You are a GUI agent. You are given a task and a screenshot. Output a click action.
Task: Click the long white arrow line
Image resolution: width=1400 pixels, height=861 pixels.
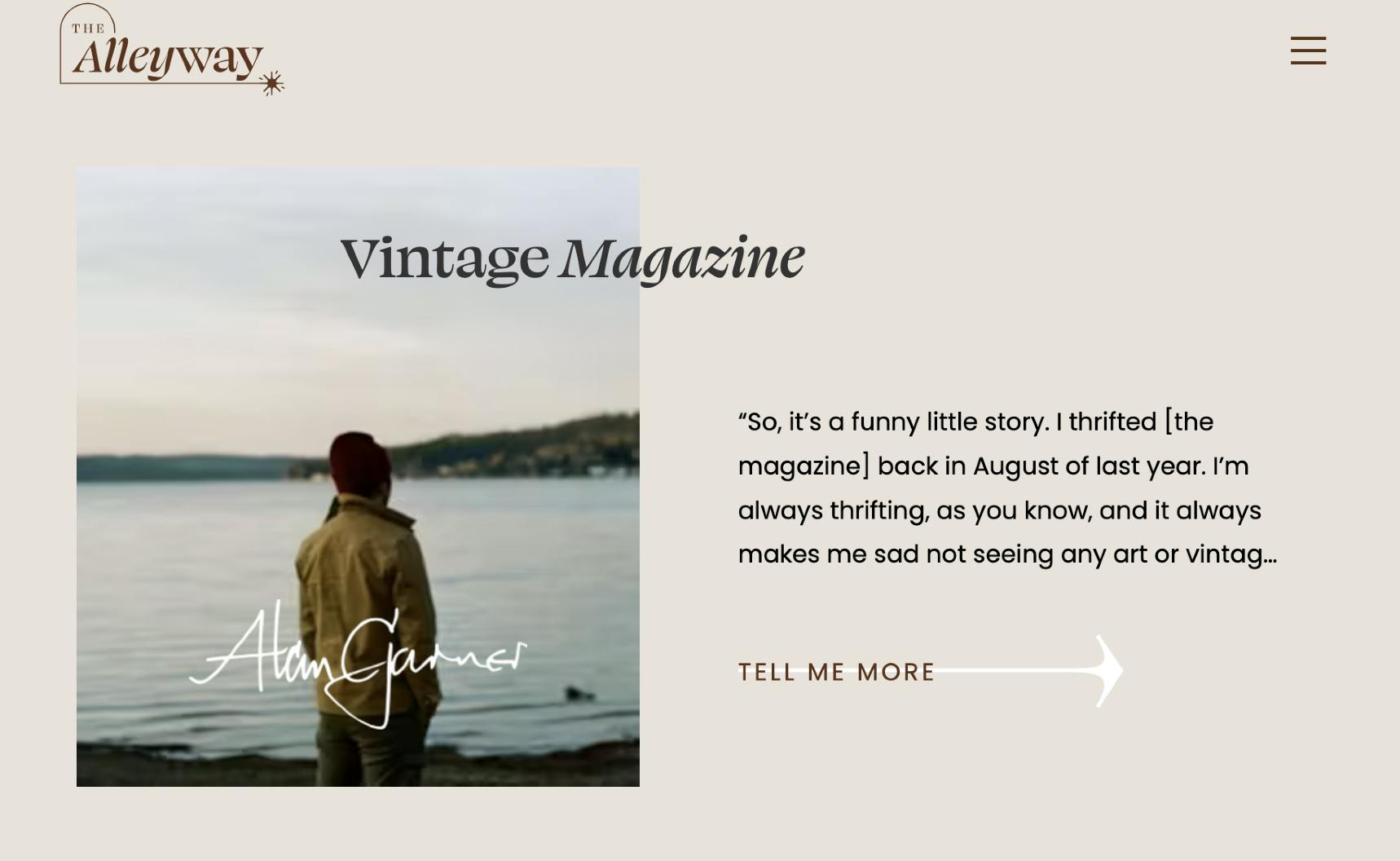pos(1015,670)
